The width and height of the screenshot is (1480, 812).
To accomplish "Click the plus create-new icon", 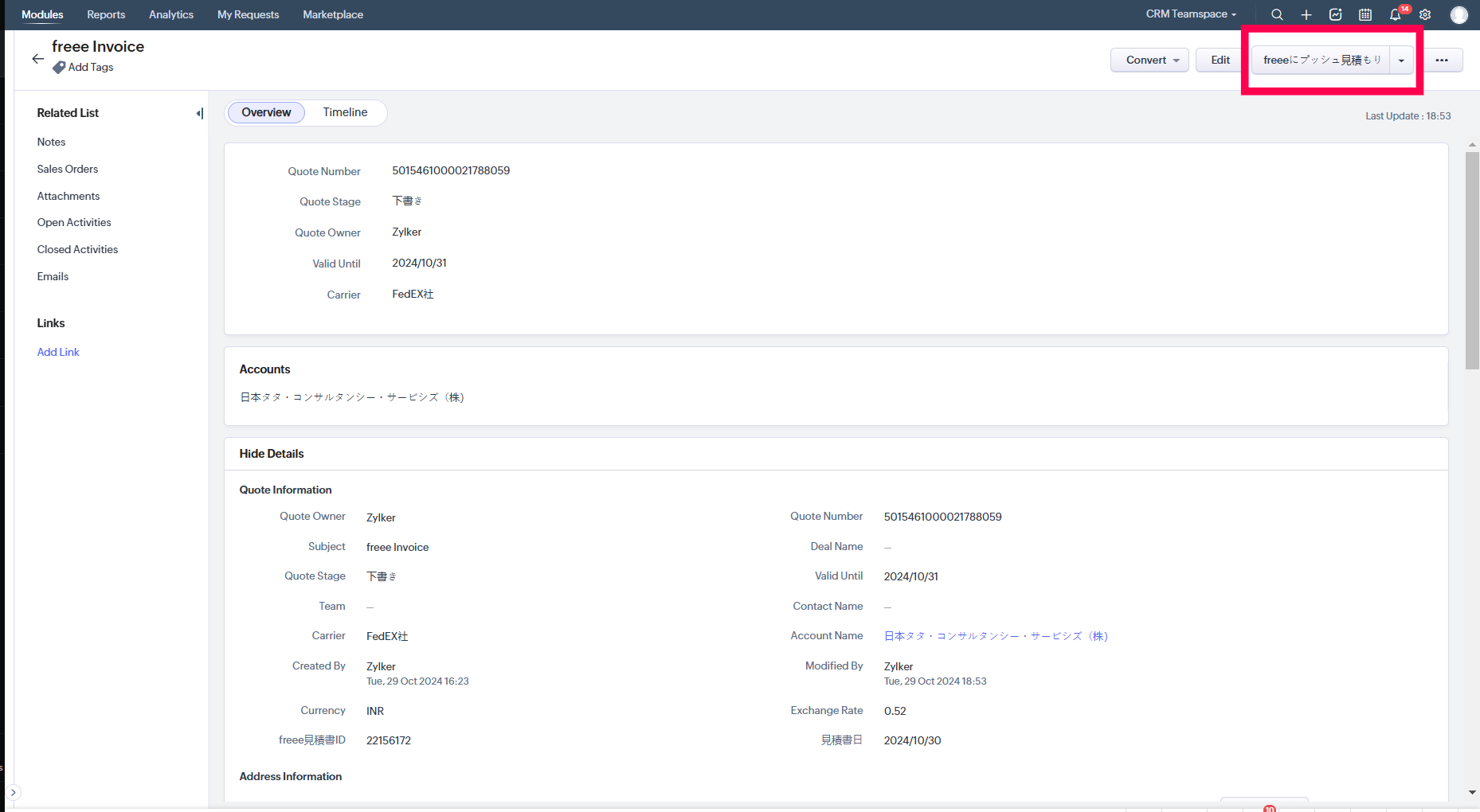I will [1306, 14].
